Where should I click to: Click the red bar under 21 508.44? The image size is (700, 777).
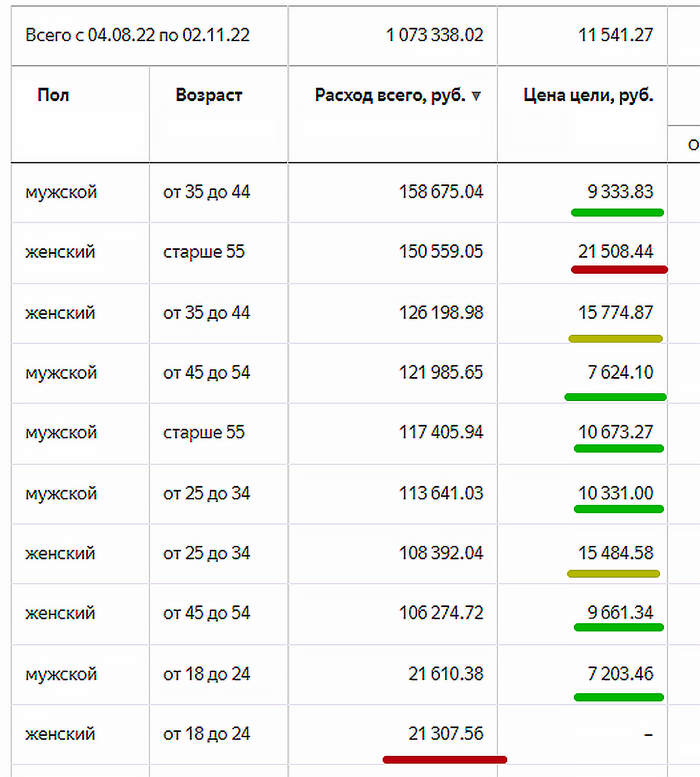click(619, 269)
